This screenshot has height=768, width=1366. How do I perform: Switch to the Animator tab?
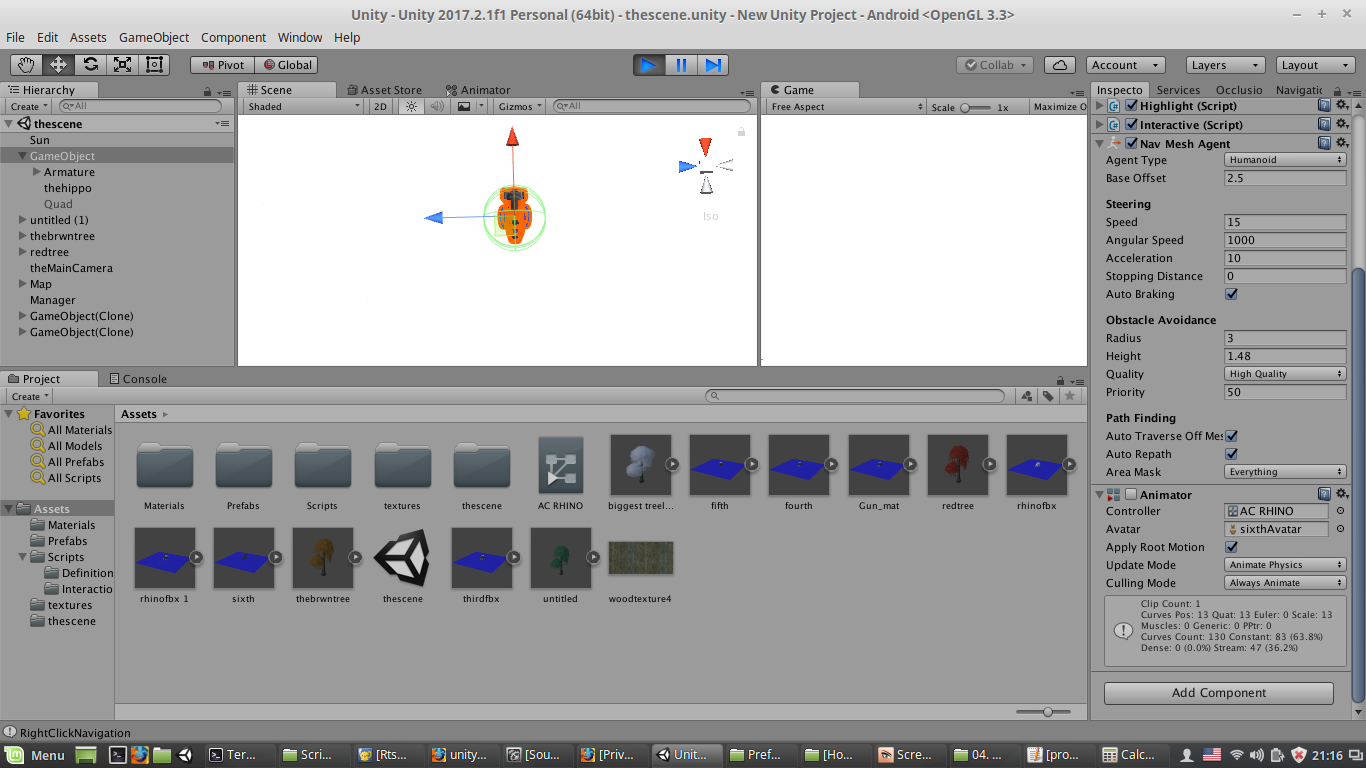click(478, 90)
